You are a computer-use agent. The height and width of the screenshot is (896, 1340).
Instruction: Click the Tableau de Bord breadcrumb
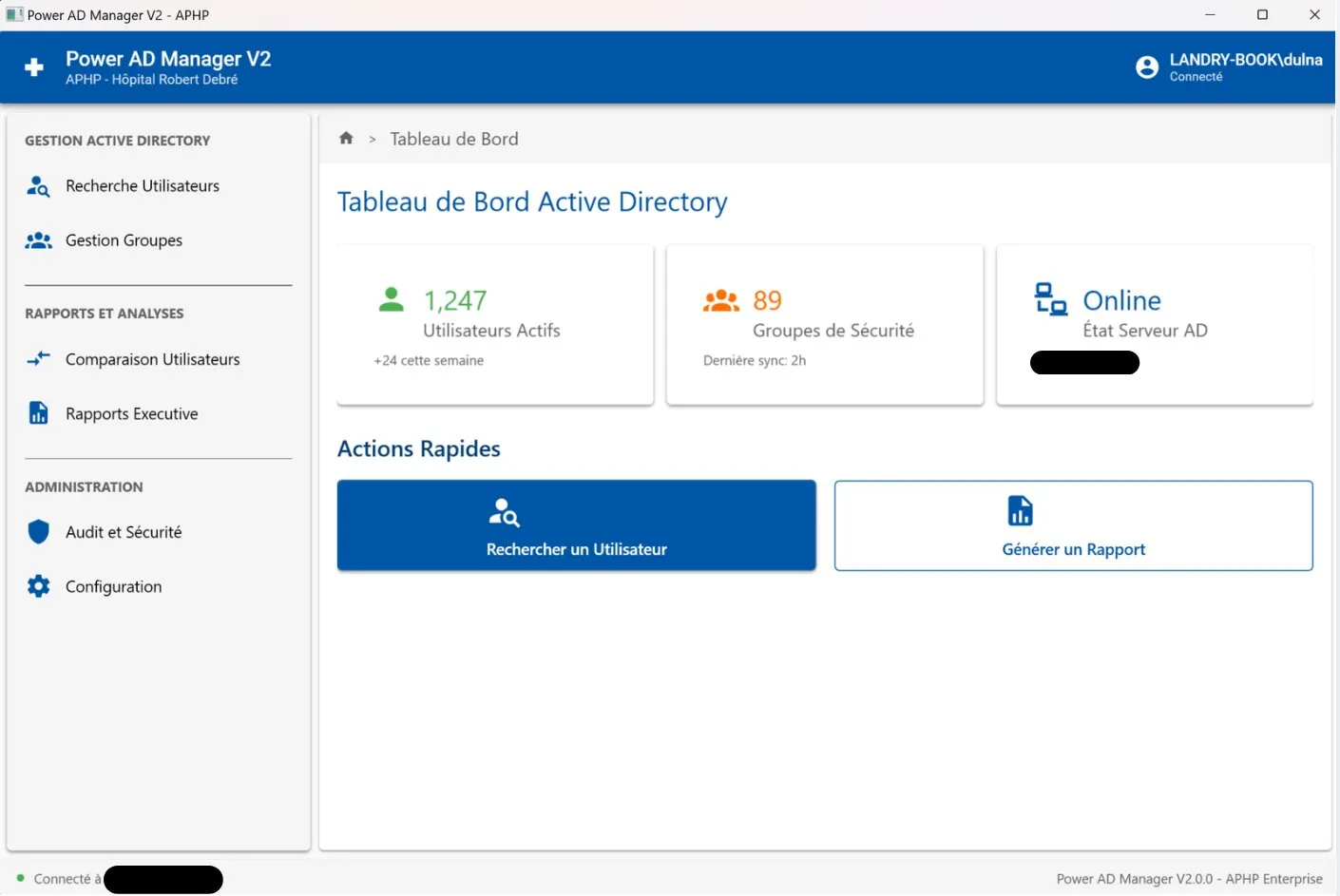pos(454,139)
